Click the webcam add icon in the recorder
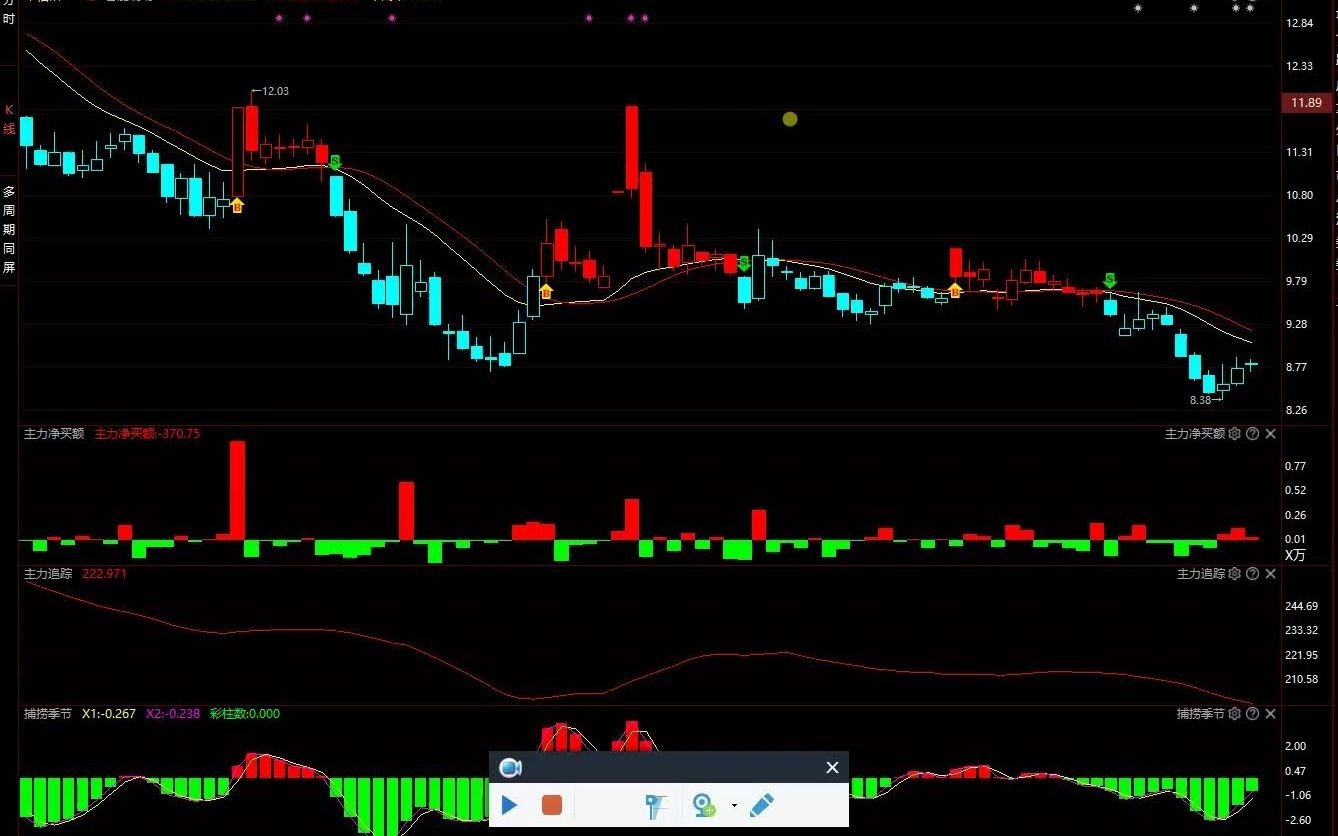 704,805
